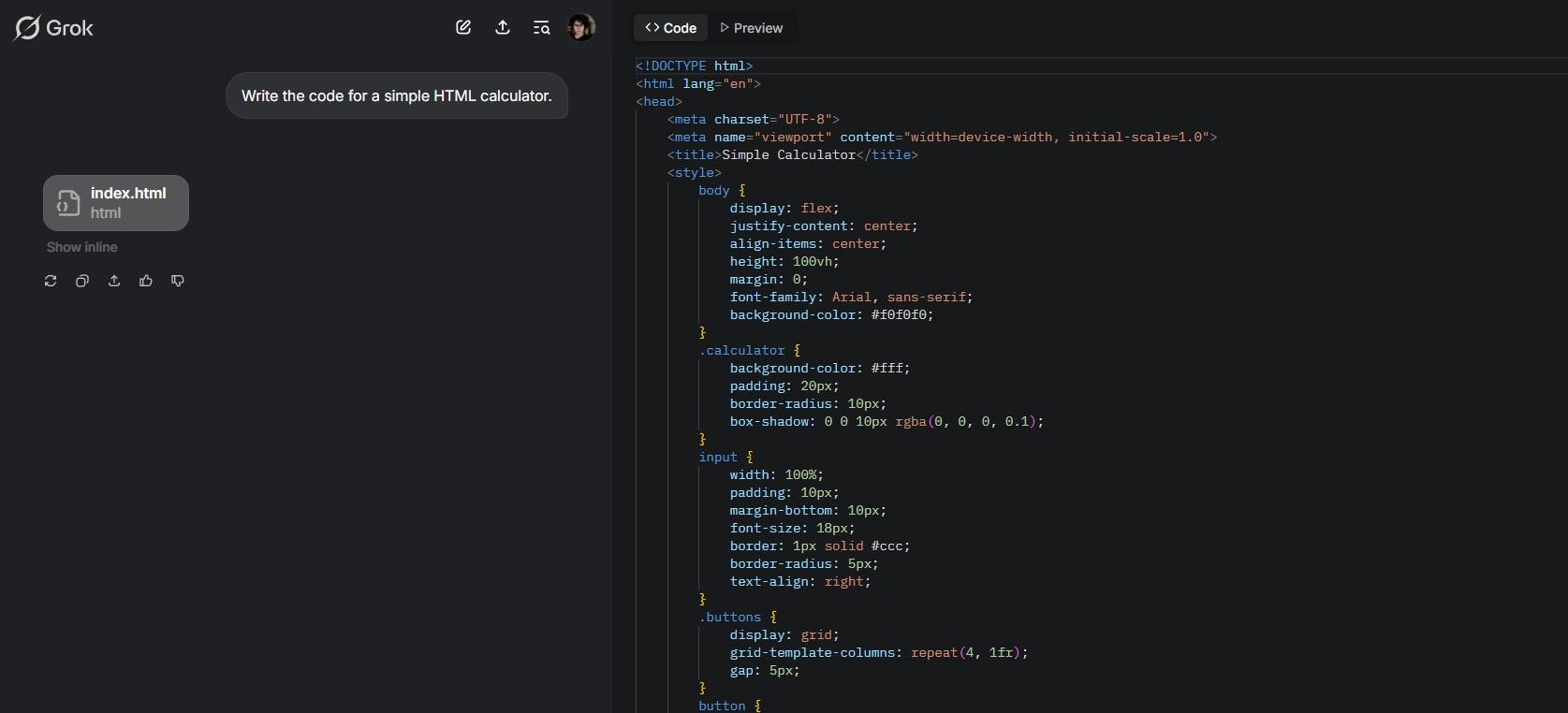This screenshot has width=1568, height=713.
Task: Open the user profile avatar
Action: [x=580, y=27]
